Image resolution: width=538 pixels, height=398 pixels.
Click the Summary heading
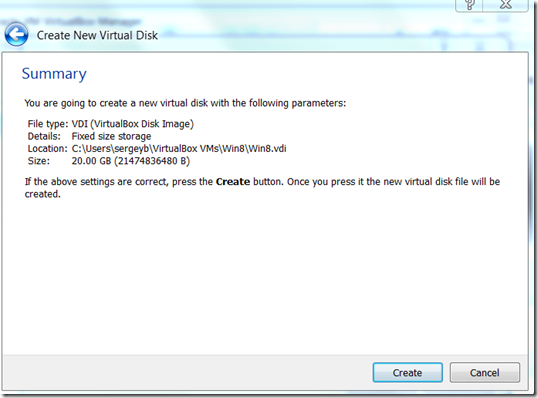pos(54,74)
